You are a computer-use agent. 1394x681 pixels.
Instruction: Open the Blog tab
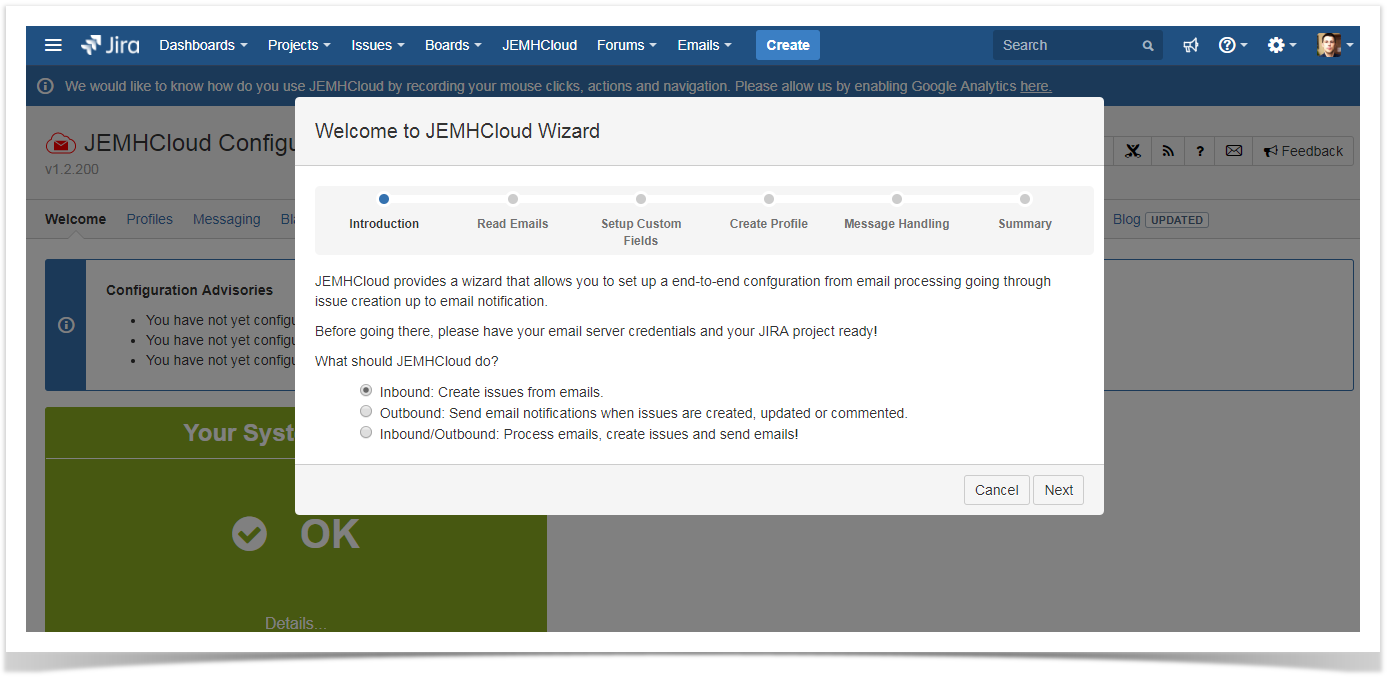[x=1126, y=219]
